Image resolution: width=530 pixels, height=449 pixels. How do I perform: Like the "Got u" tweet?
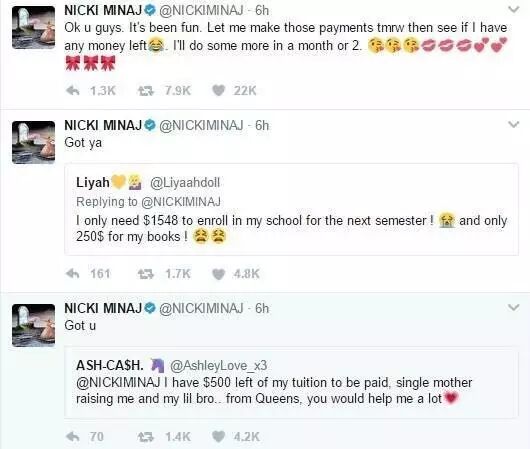218,437
